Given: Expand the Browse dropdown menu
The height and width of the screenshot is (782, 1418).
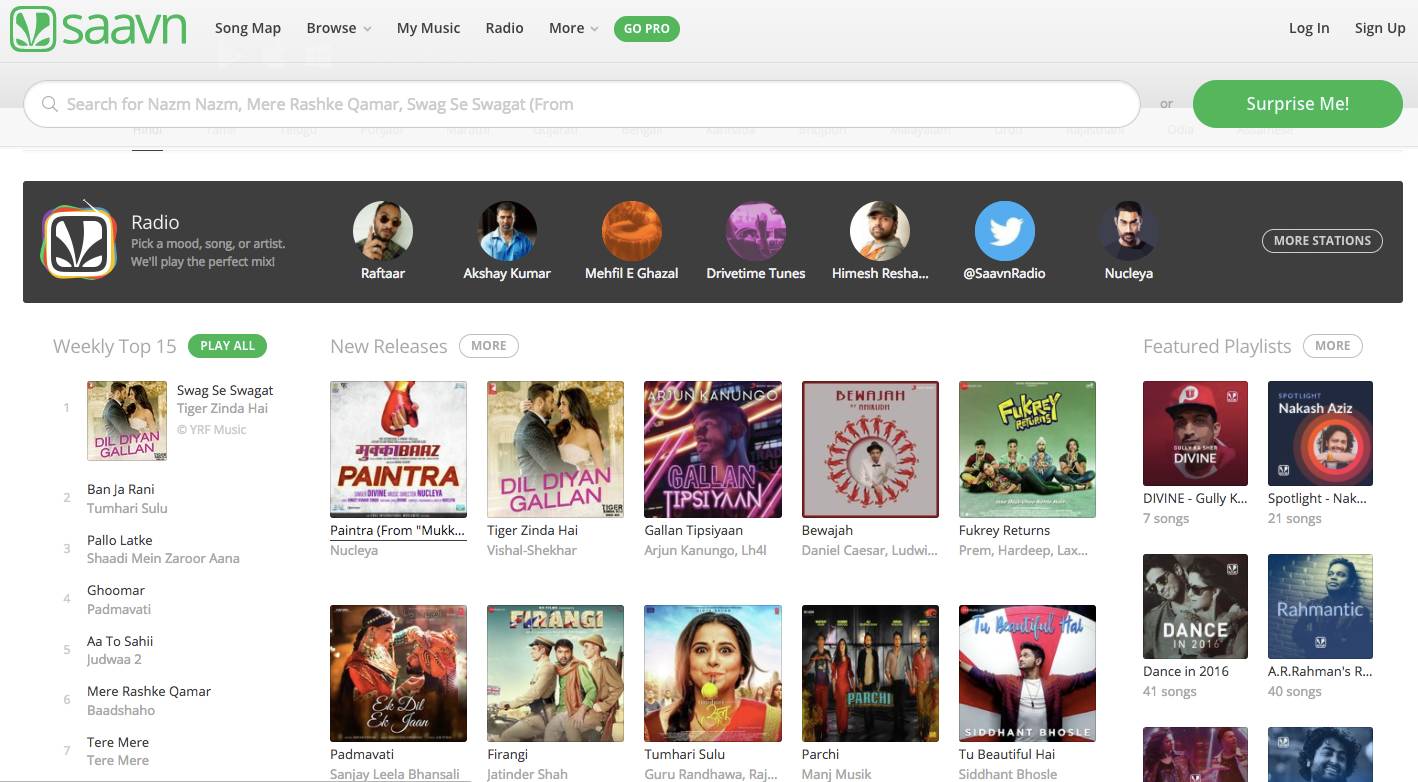Looking at the screenshot, I should tap(339, 28).
